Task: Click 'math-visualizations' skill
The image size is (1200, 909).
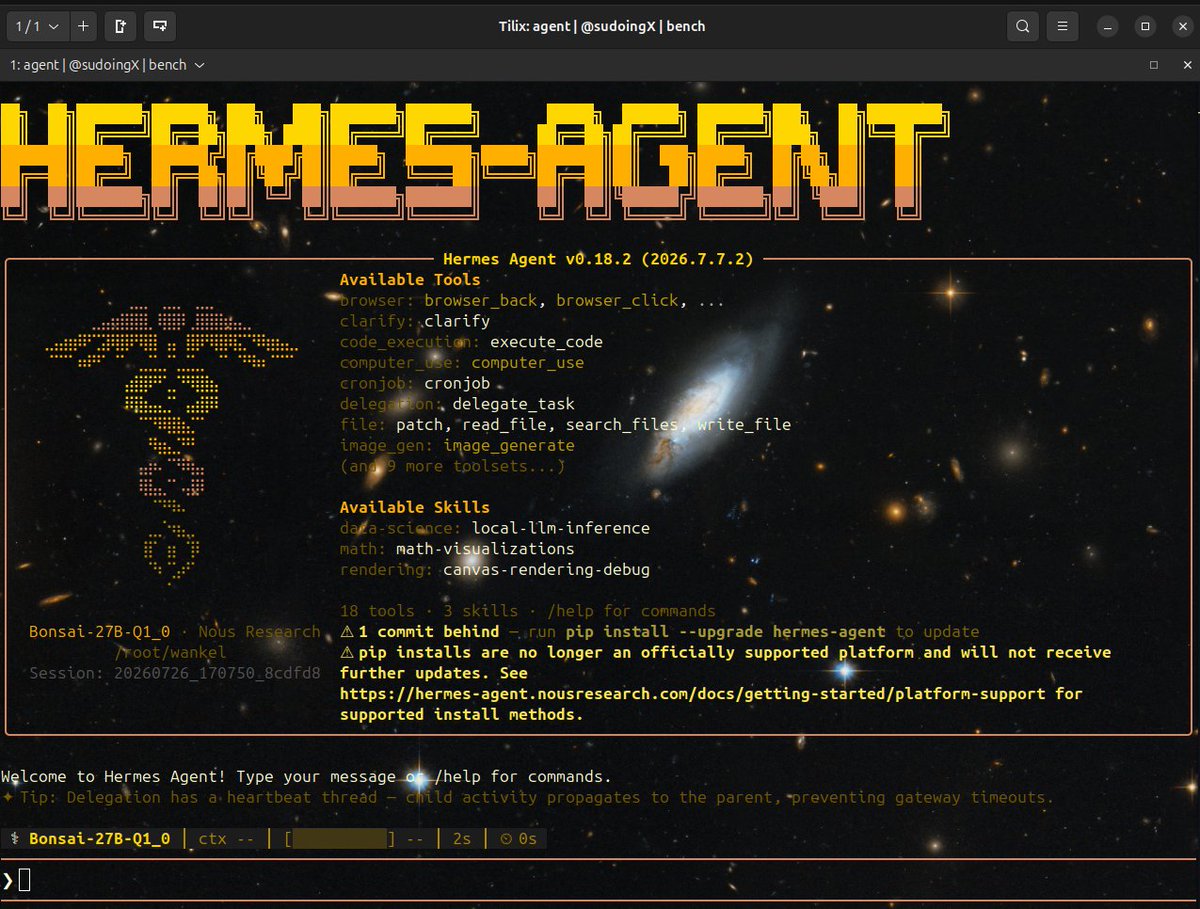Action: (485, 549)
